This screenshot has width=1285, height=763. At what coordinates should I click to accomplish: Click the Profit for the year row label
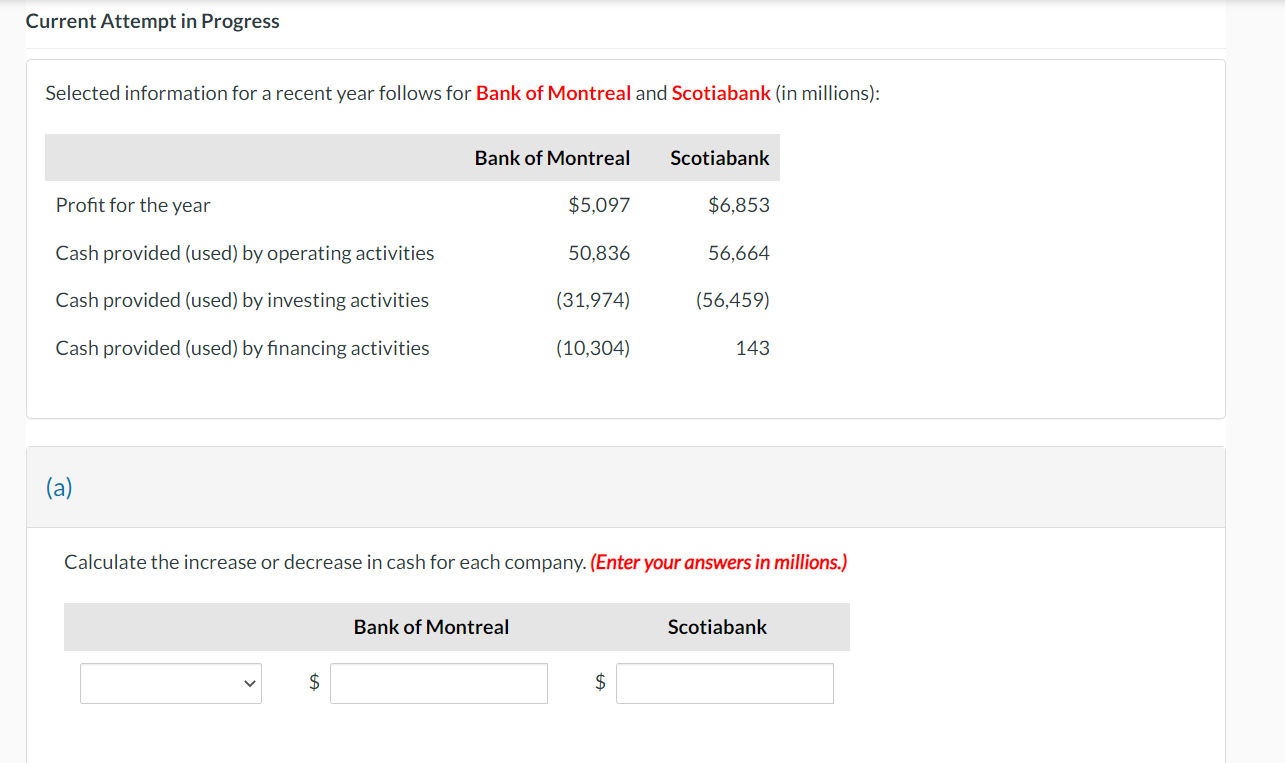click(133, 205)
